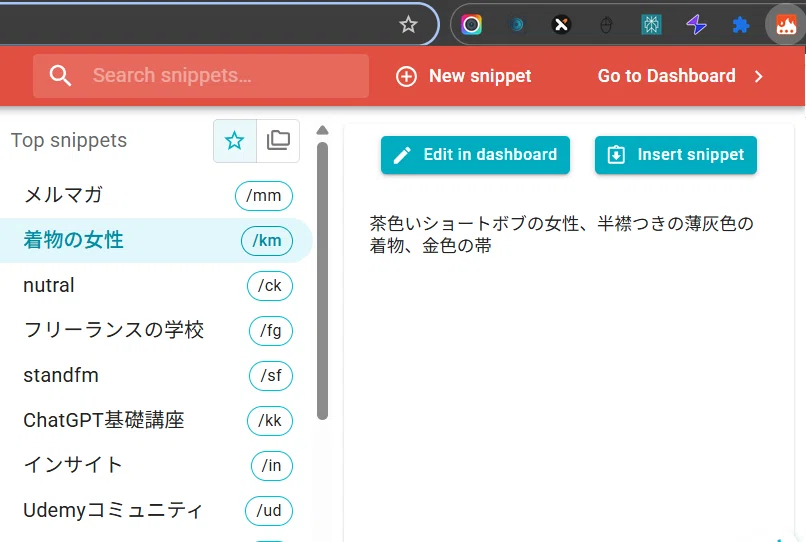The width and height of the screenshot is (806, 542).
Task: Click the /km shortcut badge
Action: tap(267, 241)
